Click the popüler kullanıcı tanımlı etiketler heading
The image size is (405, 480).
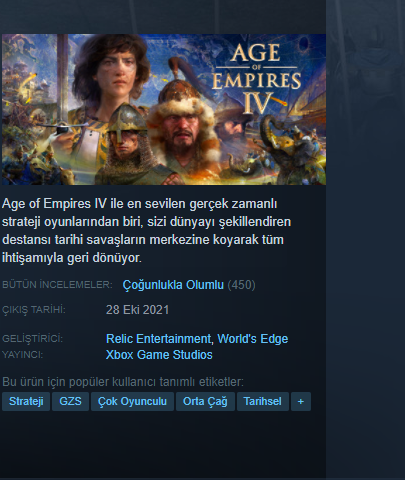point(123,382)
